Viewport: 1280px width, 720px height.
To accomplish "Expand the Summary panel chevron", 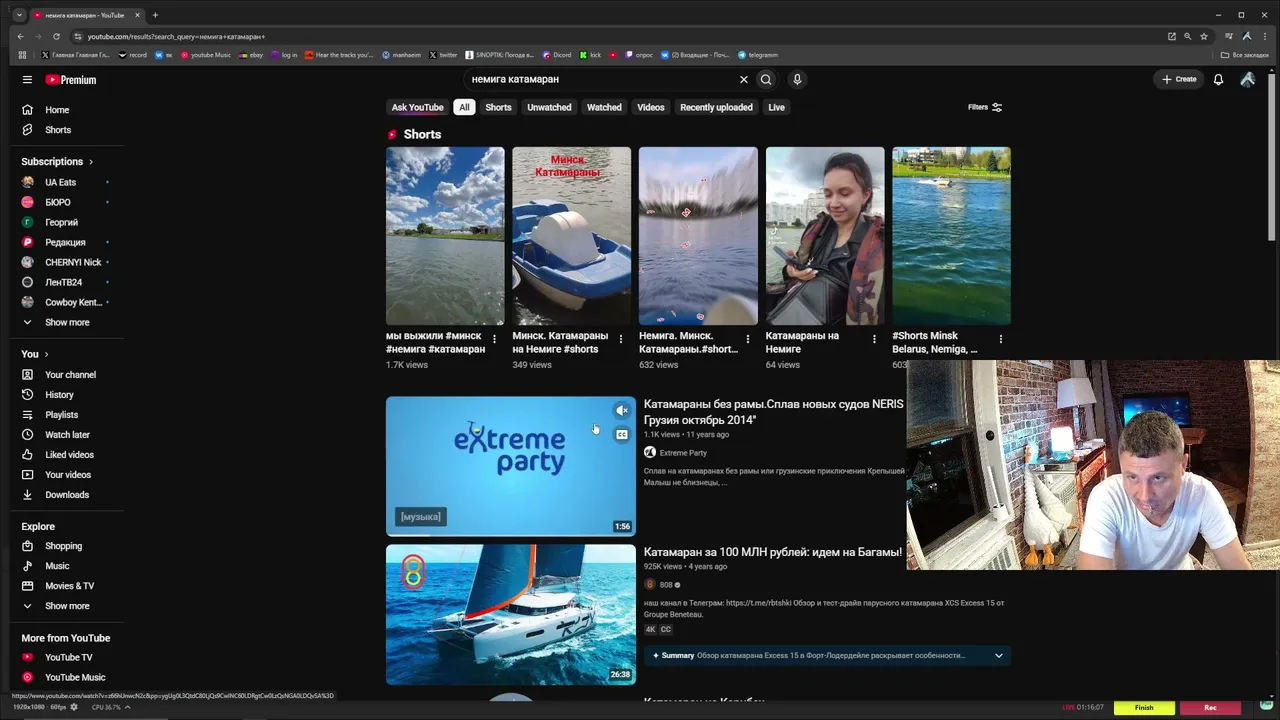I will [x=998, y=656].
